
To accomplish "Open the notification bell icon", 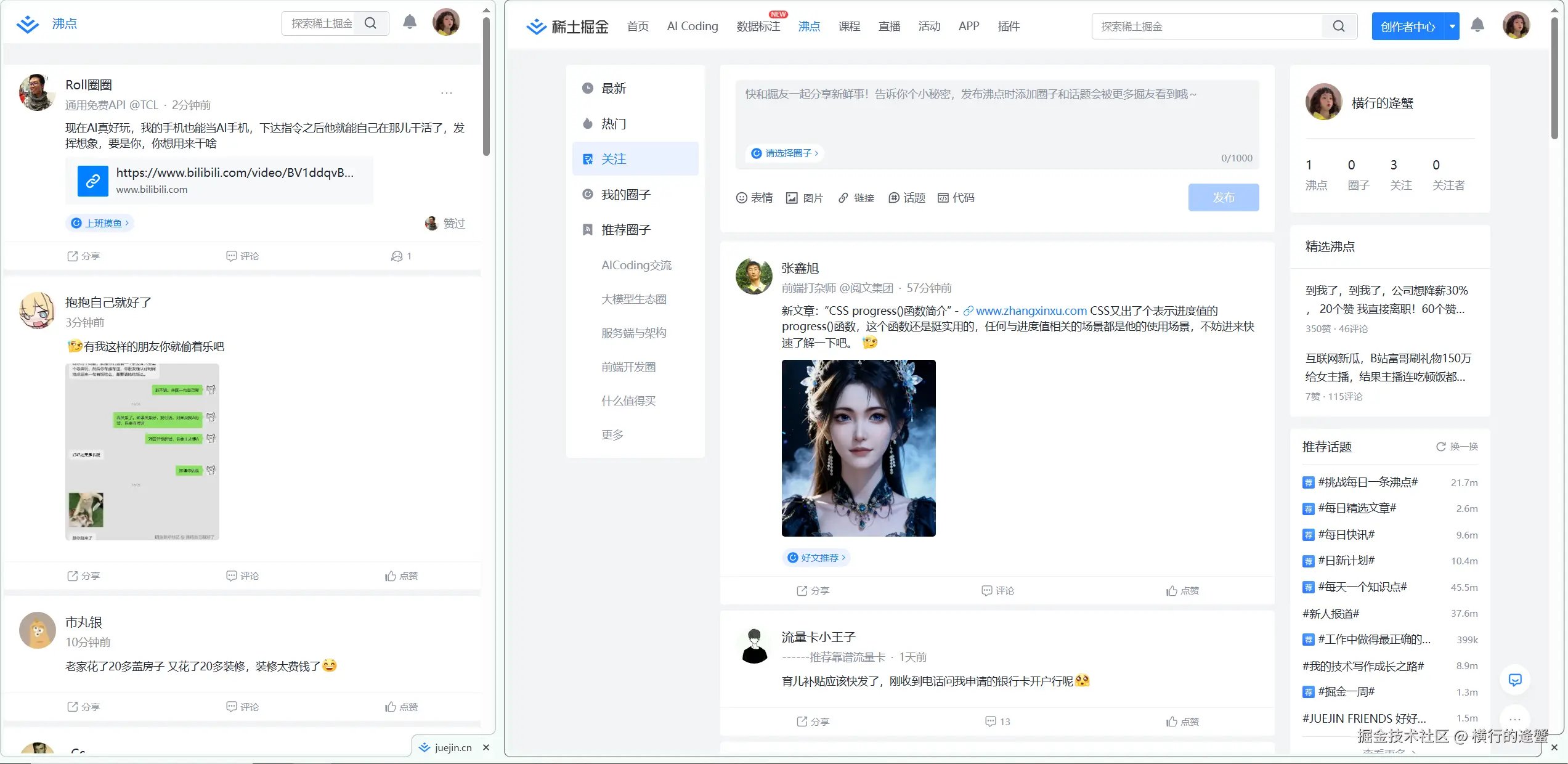I will [x=1478, y=25].
